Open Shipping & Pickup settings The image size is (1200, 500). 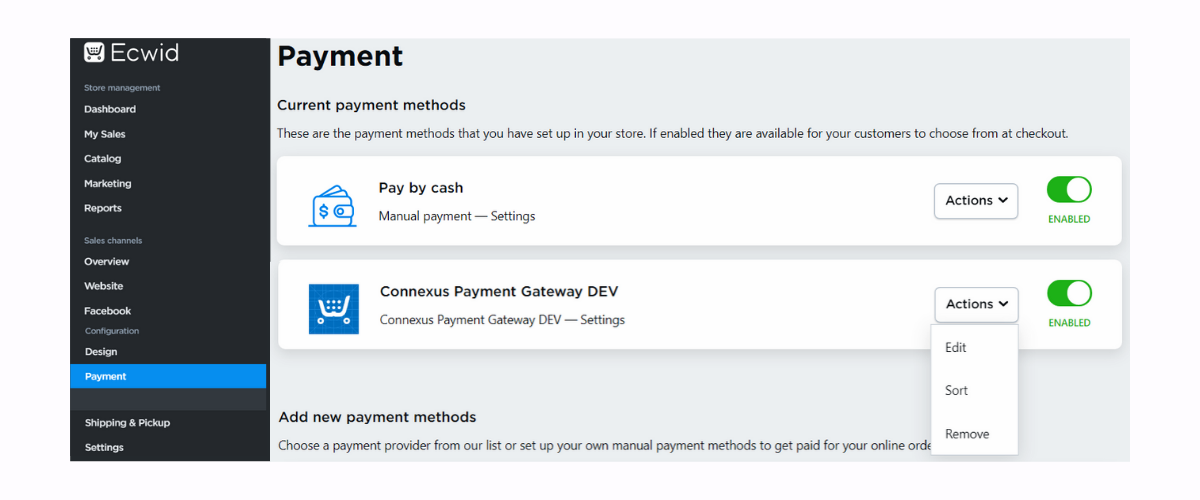click(x=128, y=423)
